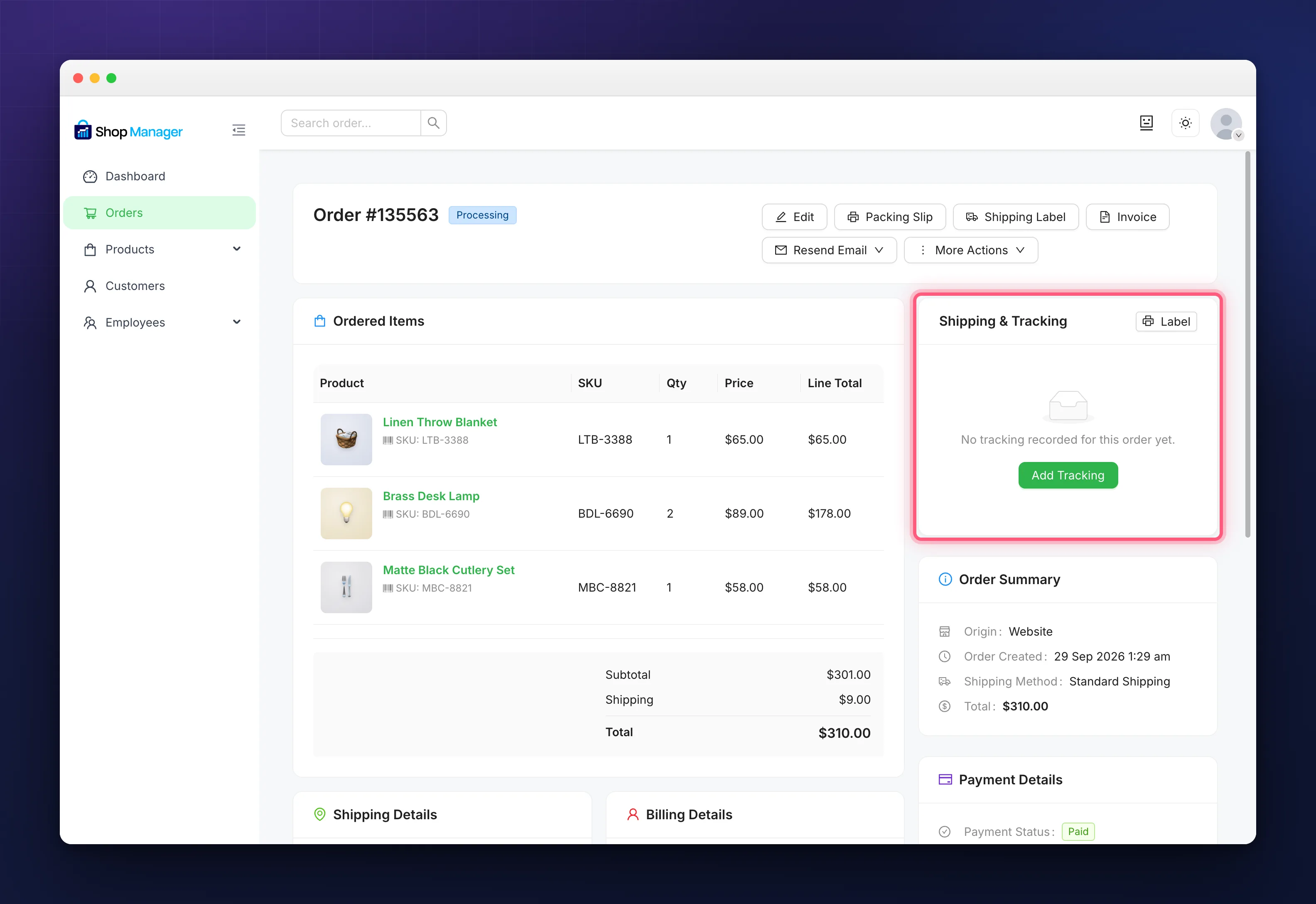Click the Edit order button
Image resolution: width=1316 pixels, height=904 pixels.
795,217
